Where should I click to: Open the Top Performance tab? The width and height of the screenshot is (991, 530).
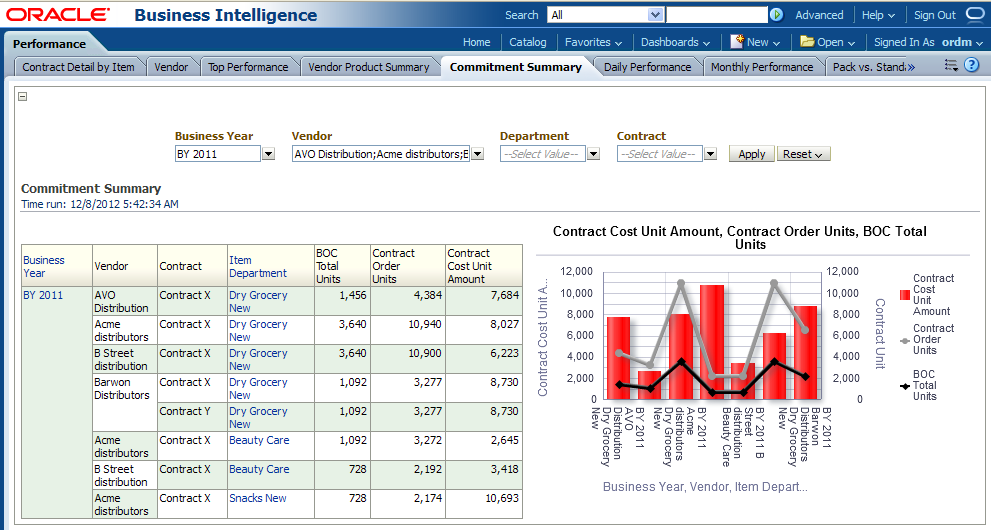pyautogui.click(x=248, y=67)
